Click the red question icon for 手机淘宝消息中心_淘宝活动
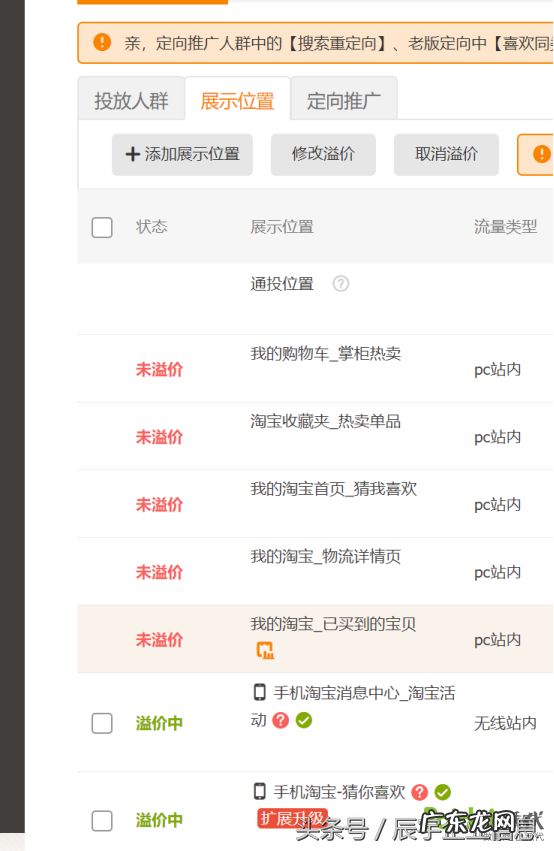Image resolution: width=554 pixels, height=851 pixels. click(281, 720)
